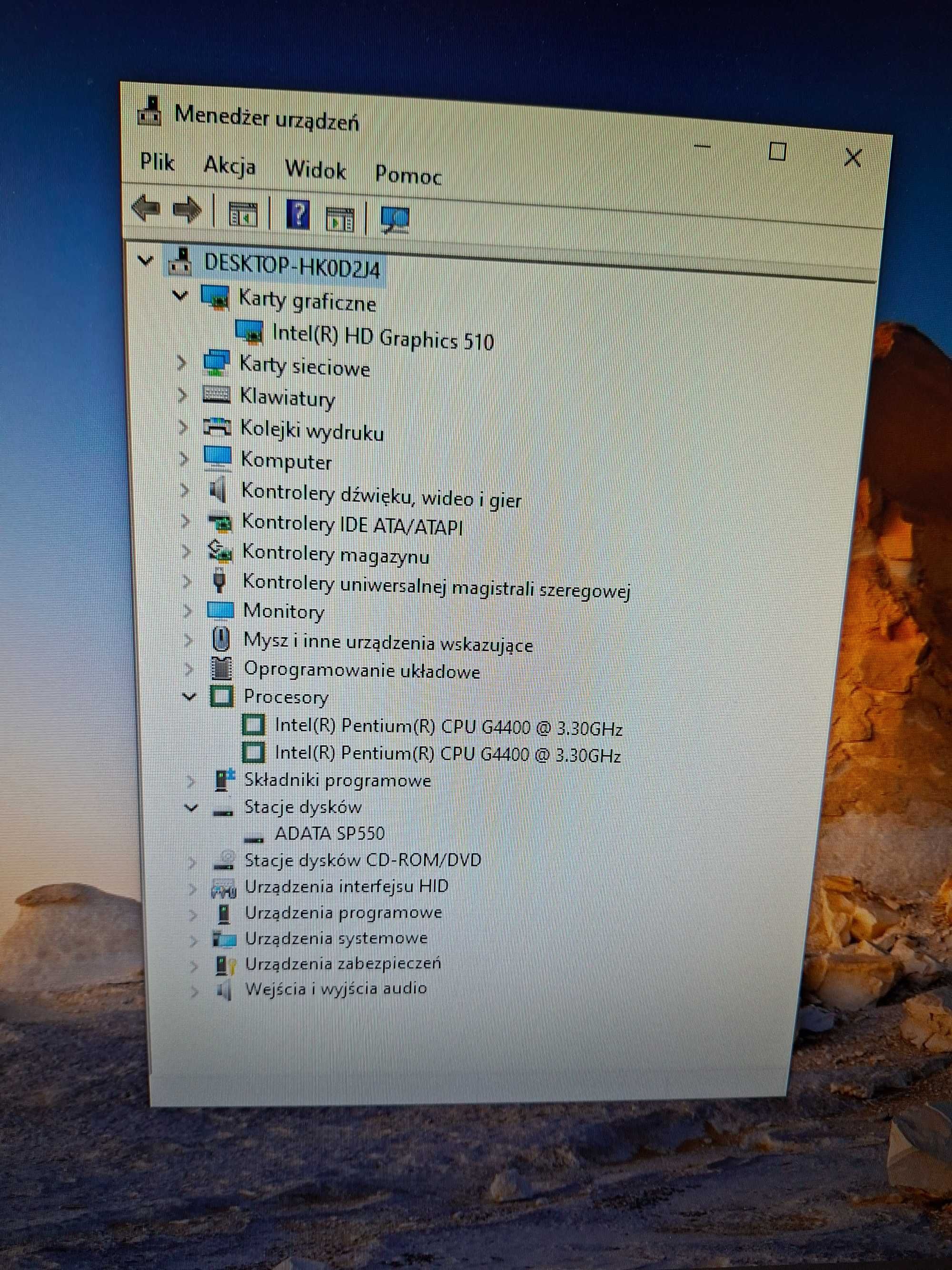Screen dimensions: 952x1270
Task: Select the second Pentium G4400 processor entry
Action: (448, 753)
